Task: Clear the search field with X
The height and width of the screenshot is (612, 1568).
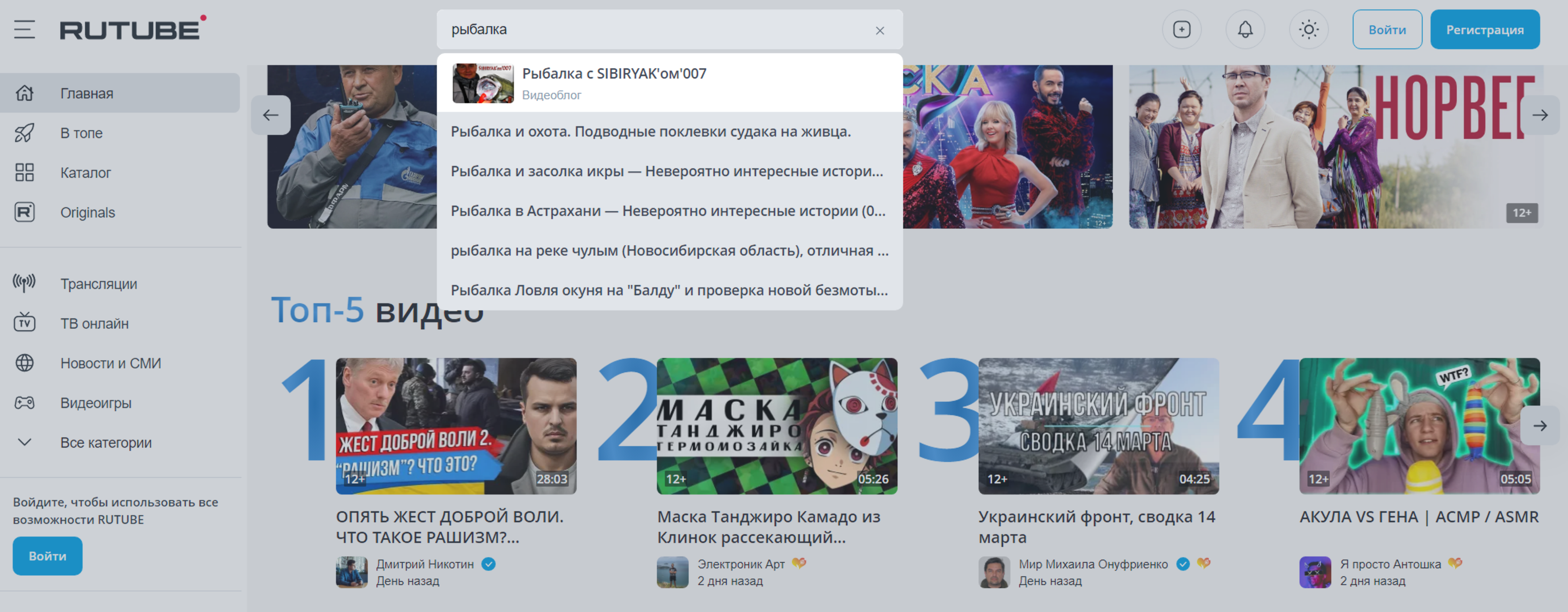Action: 880,31
